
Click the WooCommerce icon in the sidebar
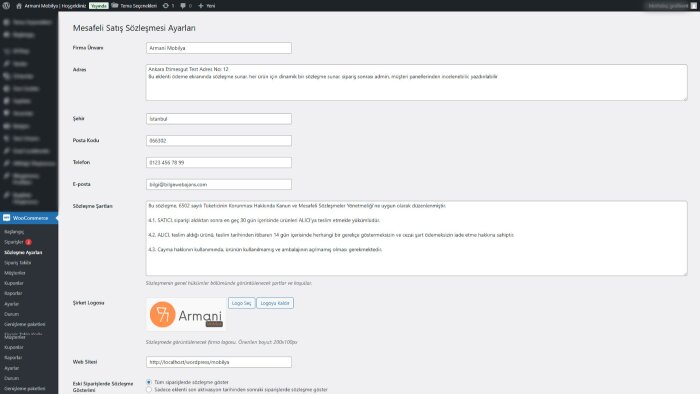pos(6,218)
